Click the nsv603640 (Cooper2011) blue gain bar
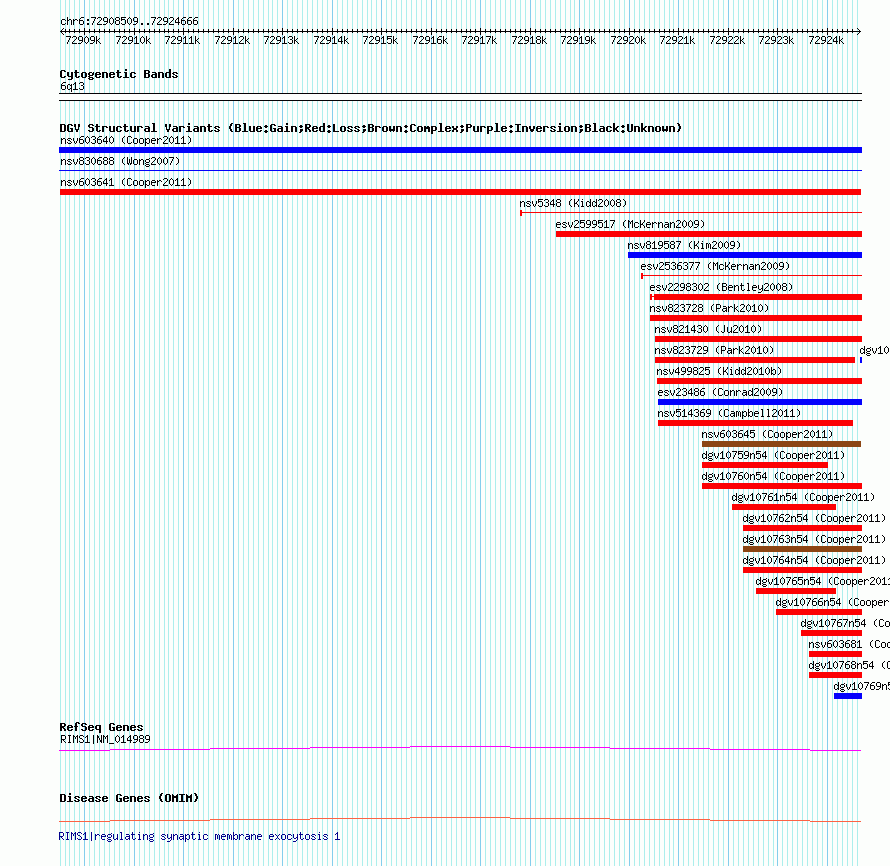Image resolution: width=890 pixels, height=866 pixels. pyautogui.click(x=460, y=150)
